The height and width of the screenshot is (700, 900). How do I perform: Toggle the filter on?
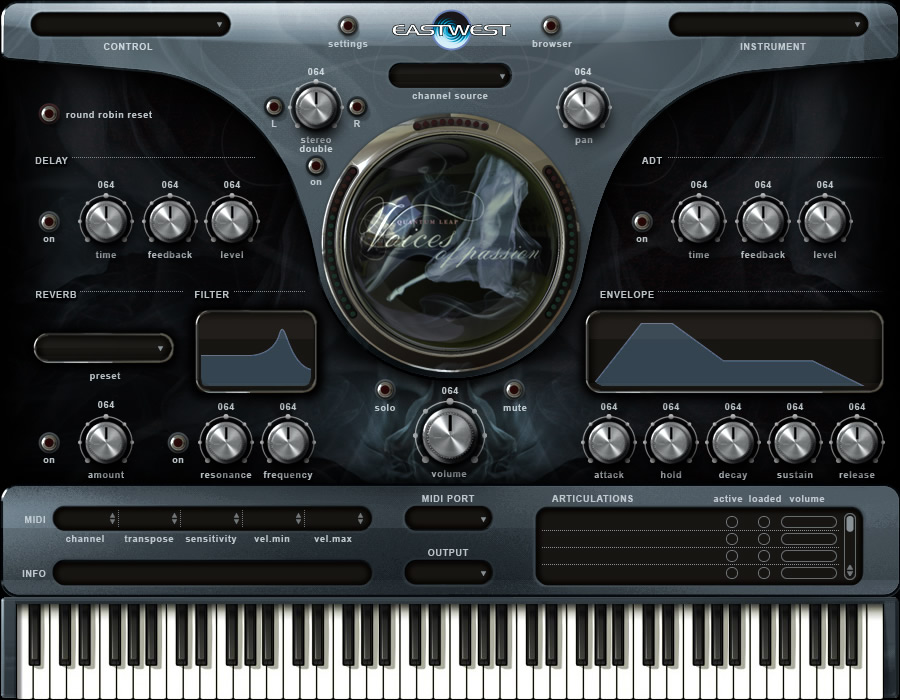[x=176, y=441]
